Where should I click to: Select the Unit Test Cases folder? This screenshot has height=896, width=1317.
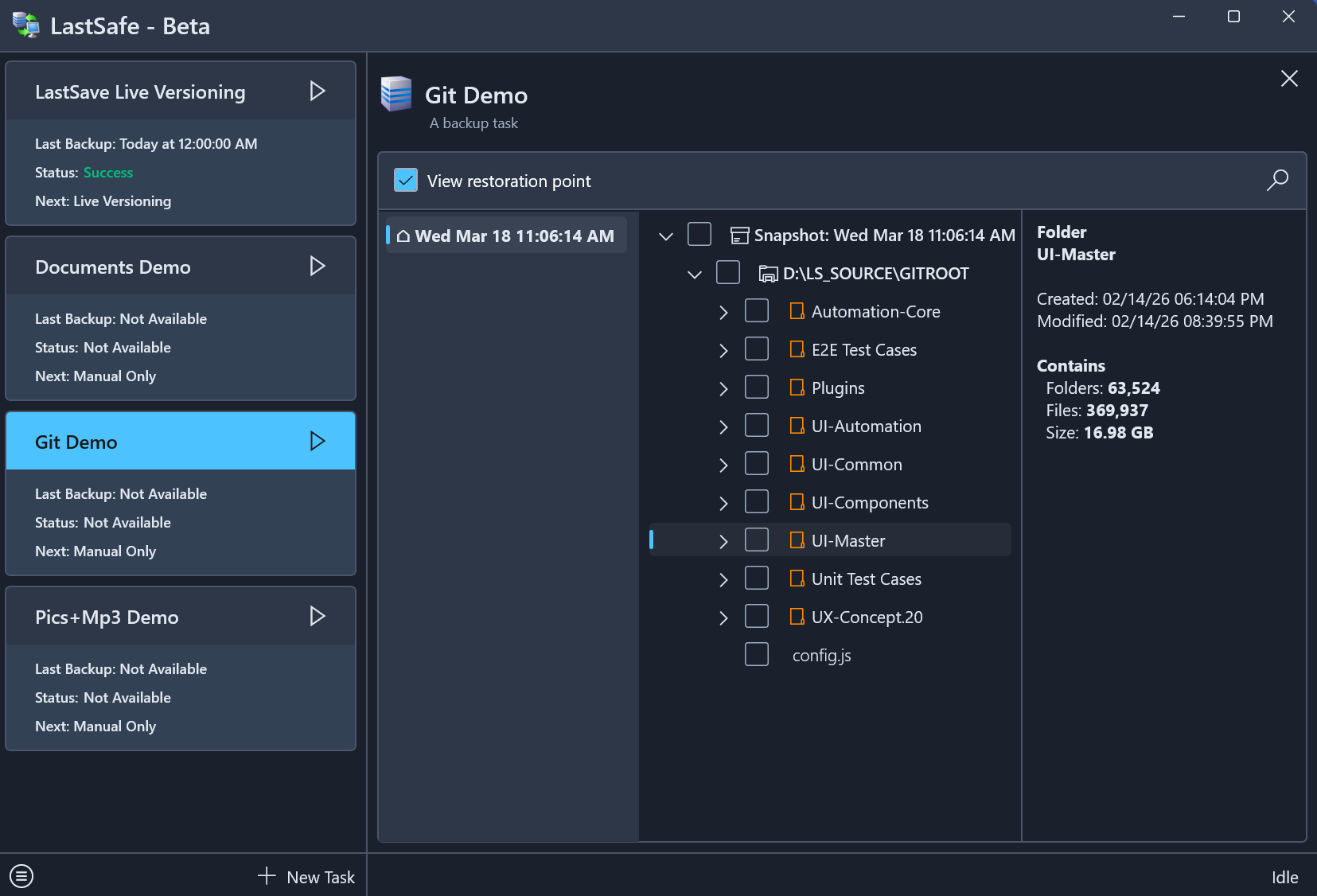tap(866, 579)
